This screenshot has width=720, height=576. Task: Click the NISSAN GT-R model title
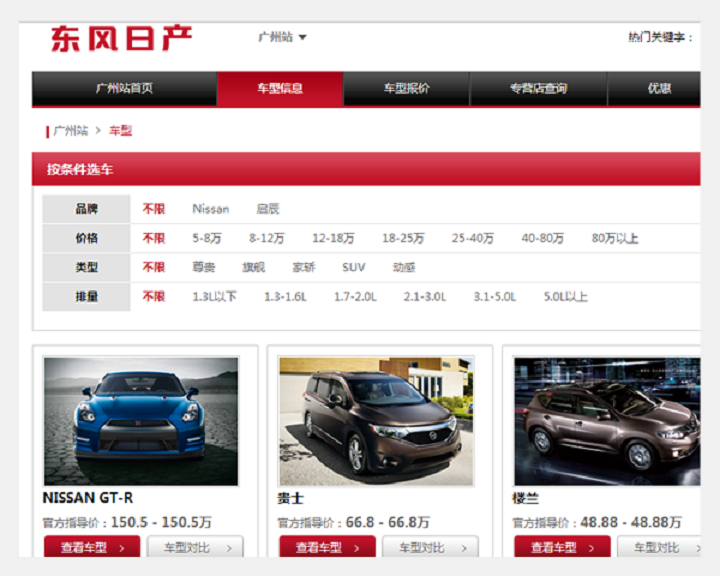tap(88, 498)
